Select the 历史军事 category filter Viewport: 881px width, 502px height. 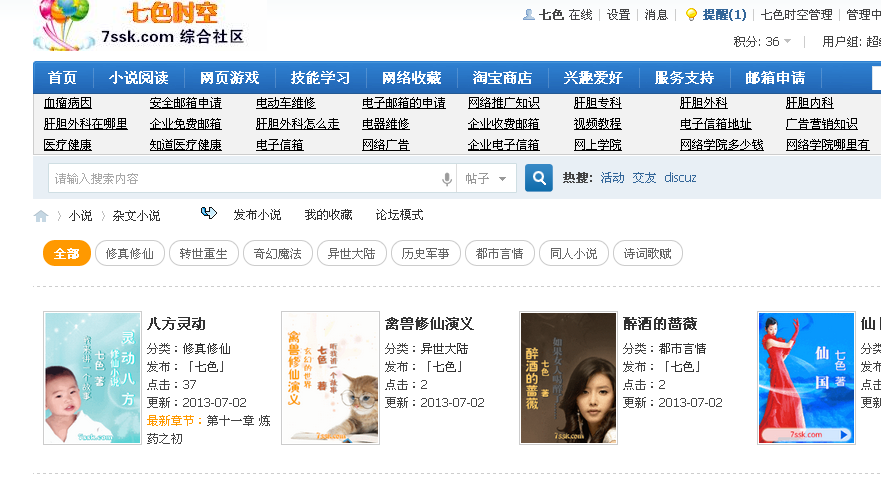[x=425, y=254]
